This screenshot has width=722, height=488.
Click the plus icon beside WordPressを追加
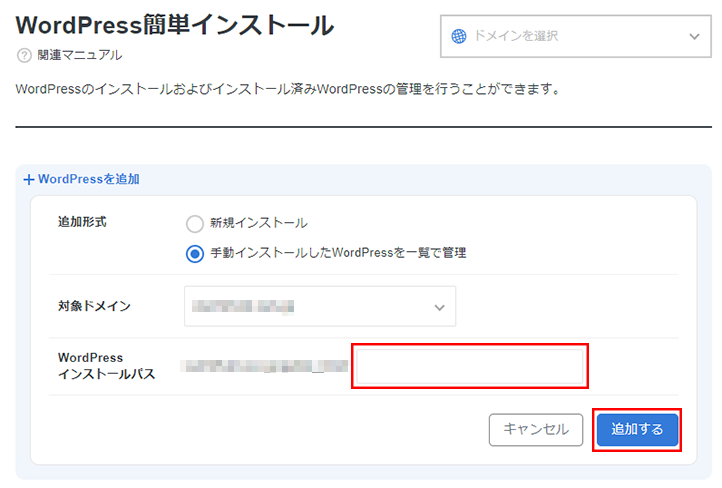pyautogui.click(x=29, y=180)
